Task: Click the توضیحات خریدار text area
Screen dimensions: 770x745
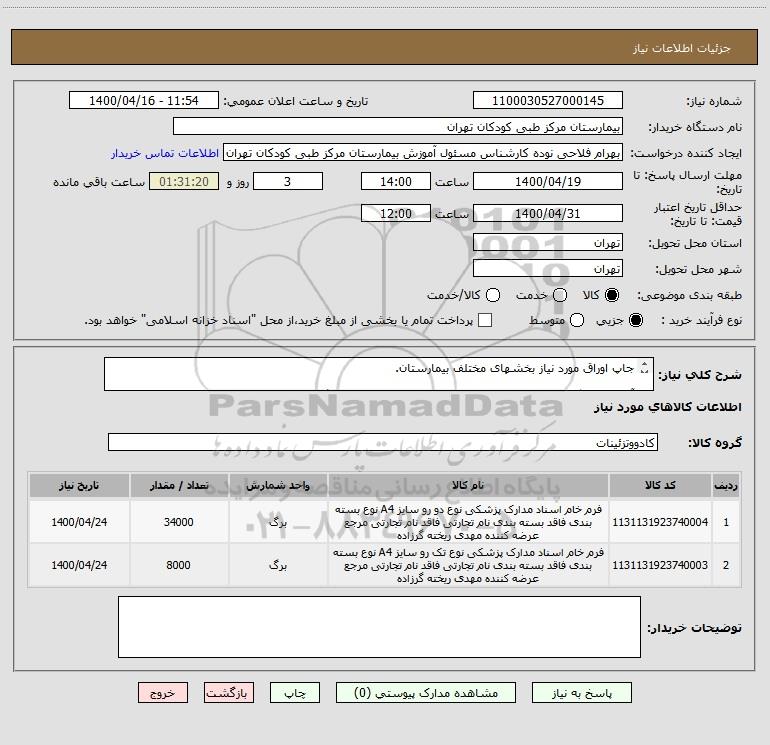Action: coord(379,627)
